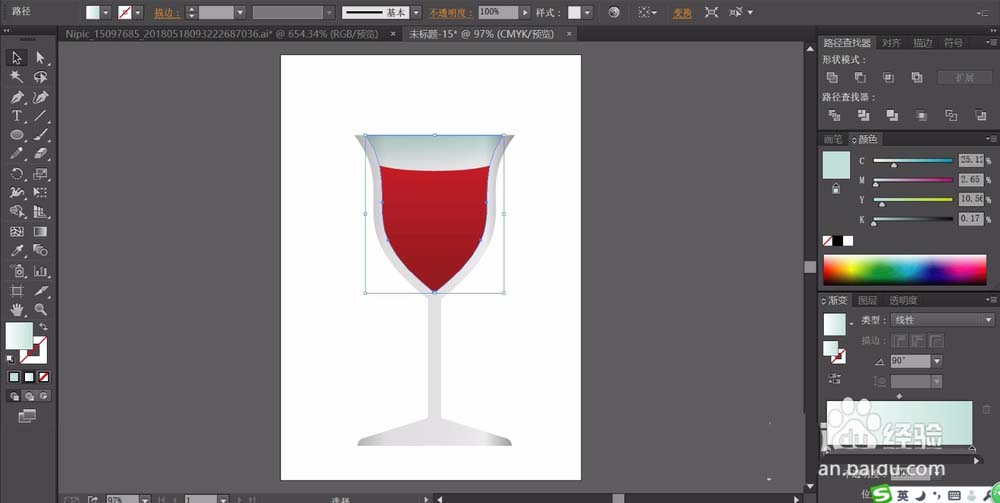Swap fill and stroke colors
The height and width of the screenshot is (503, 1000).
pyautogui.click(x=43, y=326)
